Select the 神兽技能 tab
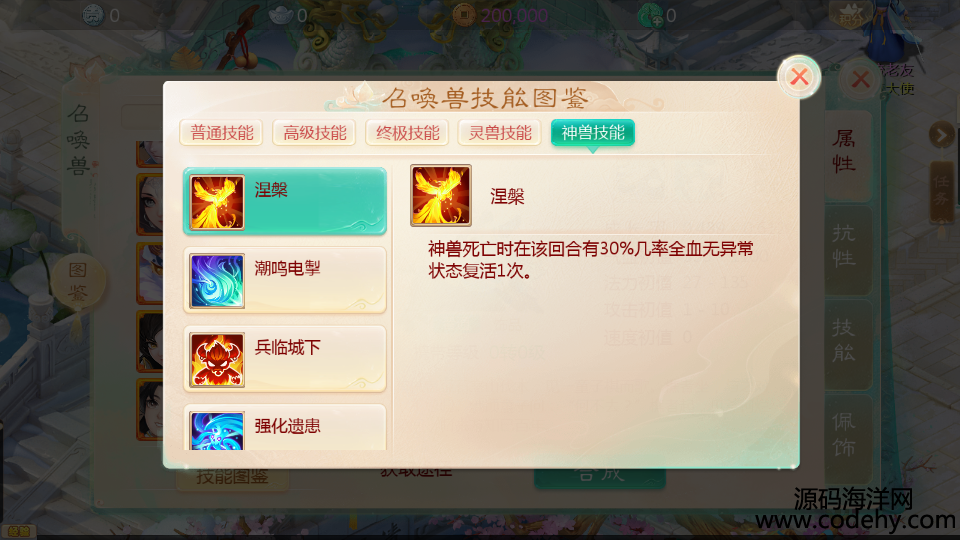The image size is (960, 540). pos(593,133)
